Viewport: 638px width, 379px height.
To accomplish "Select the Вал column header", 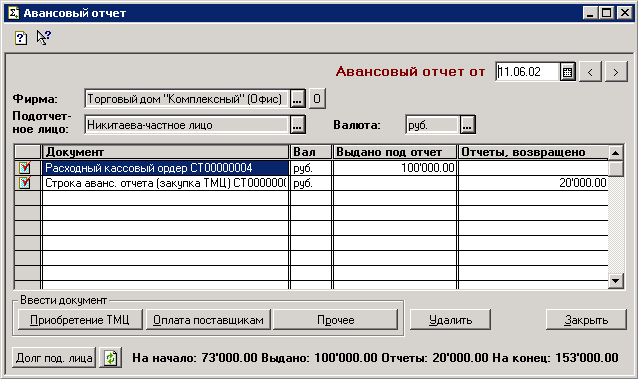I will pos(311,152).
